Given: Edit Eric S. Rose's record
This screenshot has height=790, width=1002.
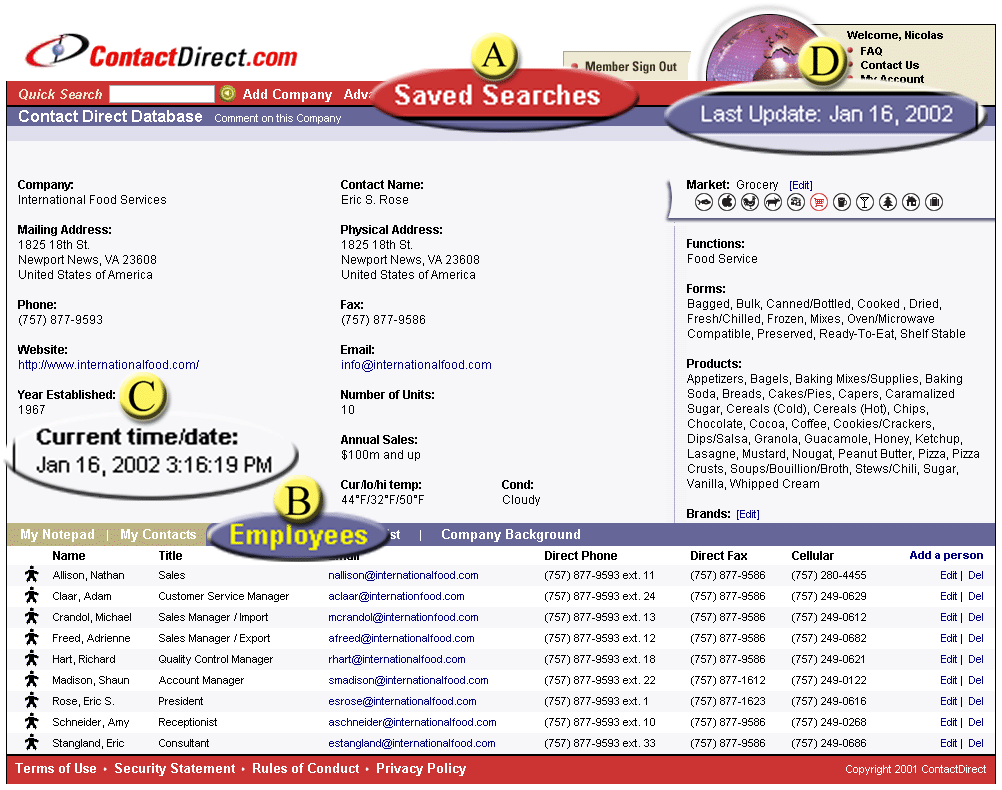Looking at the screenshot, I should [x=948, y=701].
